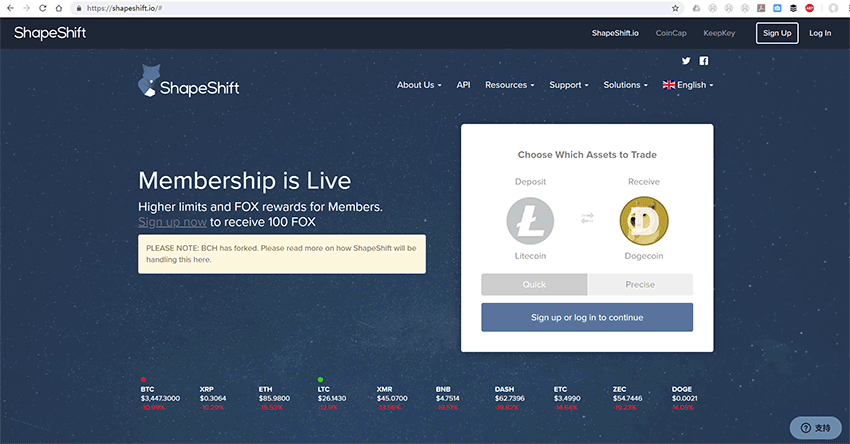Click the LTC ticker entry
Viewport: 850px width, 444px height.
[x=332, y=398]
